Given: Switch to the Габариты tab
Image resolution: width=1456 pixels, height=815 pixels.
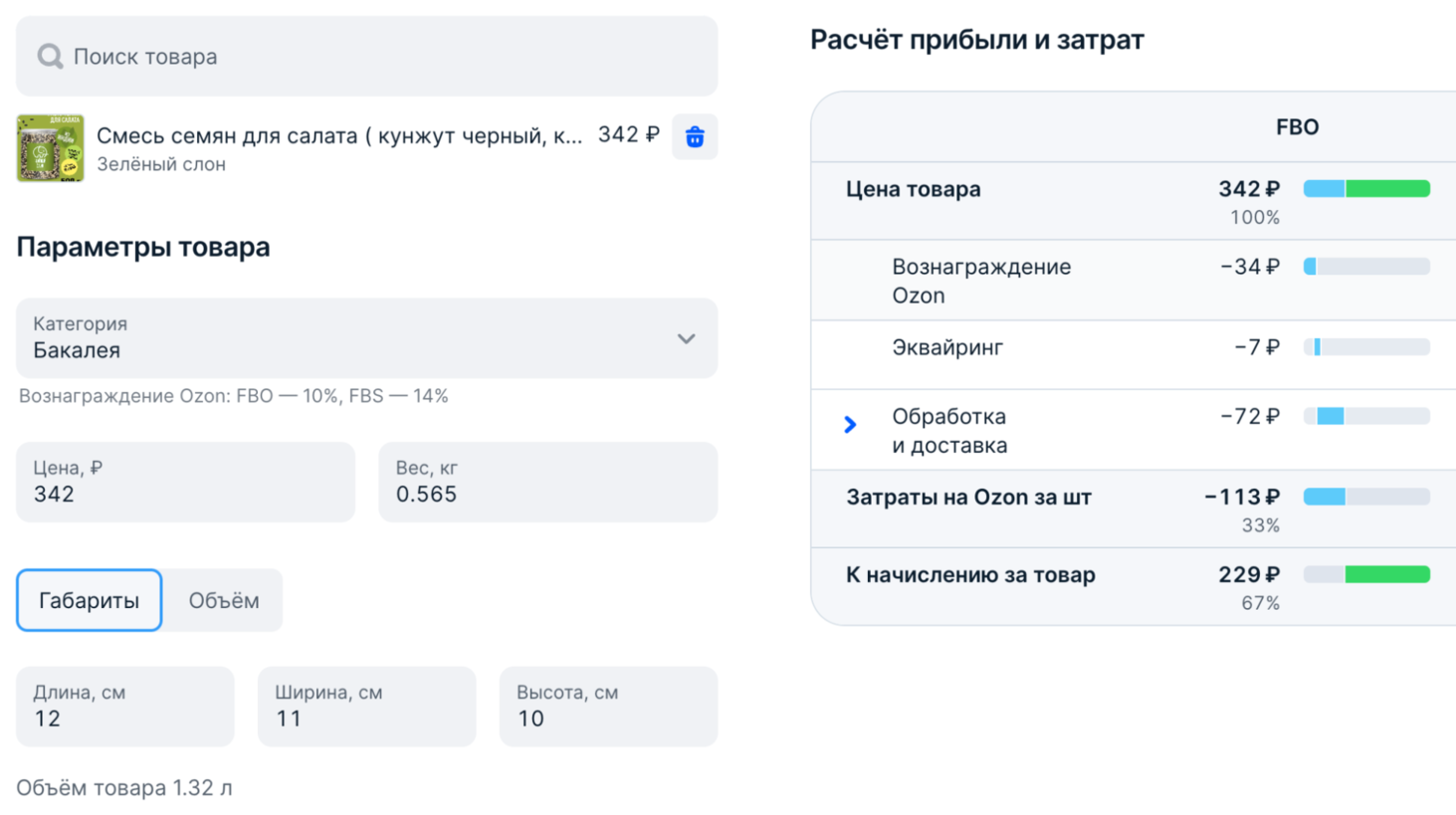Looking at the screenshot, I should [90, 600].
